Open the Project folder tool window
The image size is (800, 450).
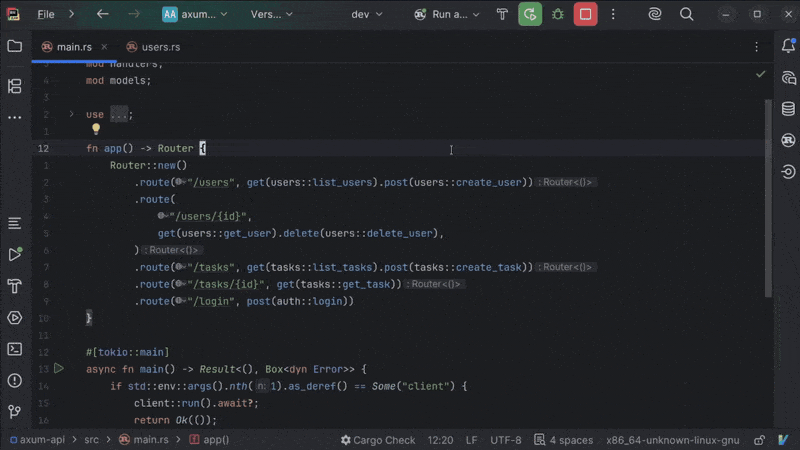tap(14, 46)
